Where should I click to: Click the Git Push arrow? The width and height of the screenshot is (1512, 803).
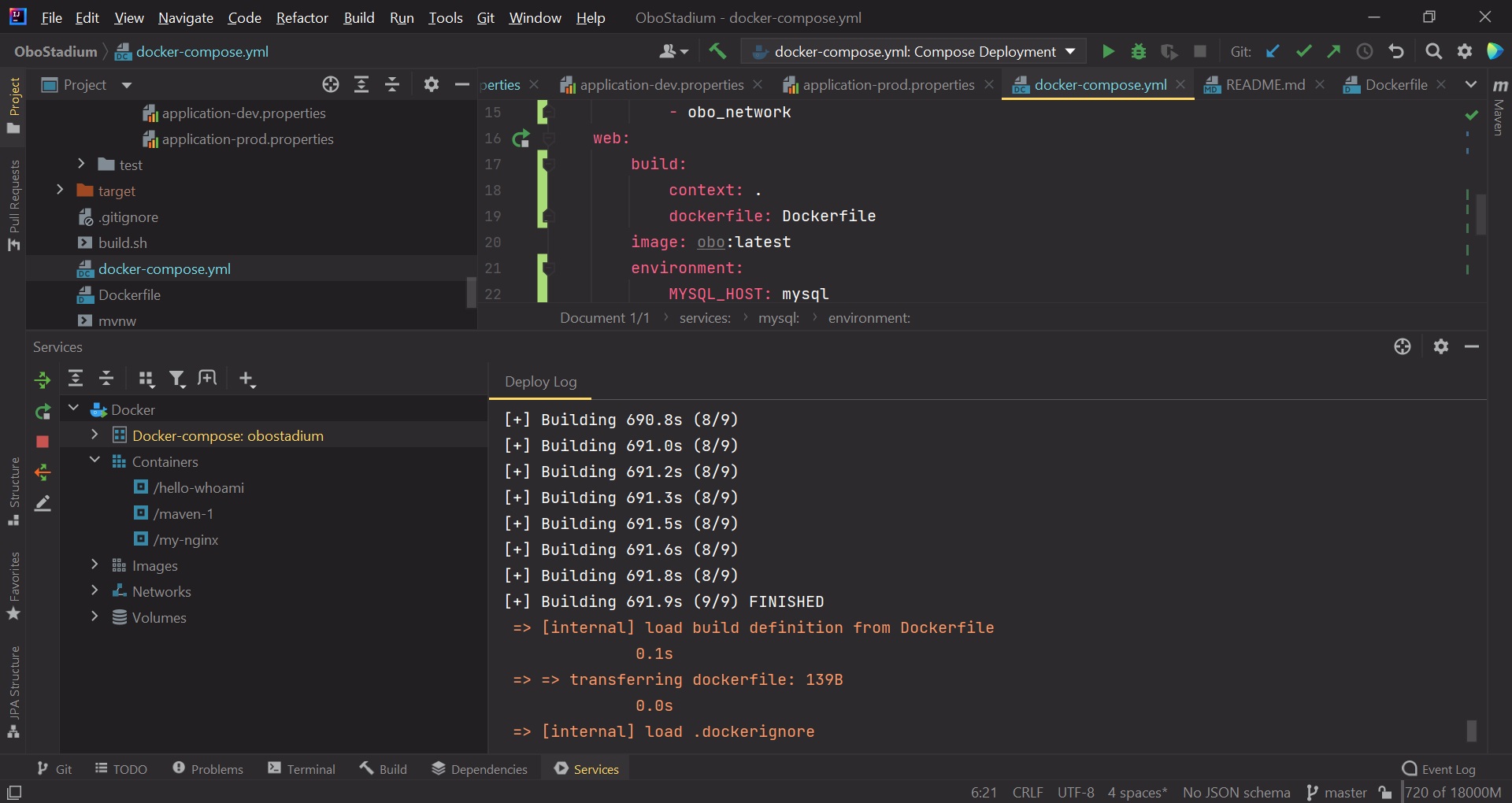coord(1333,51)
